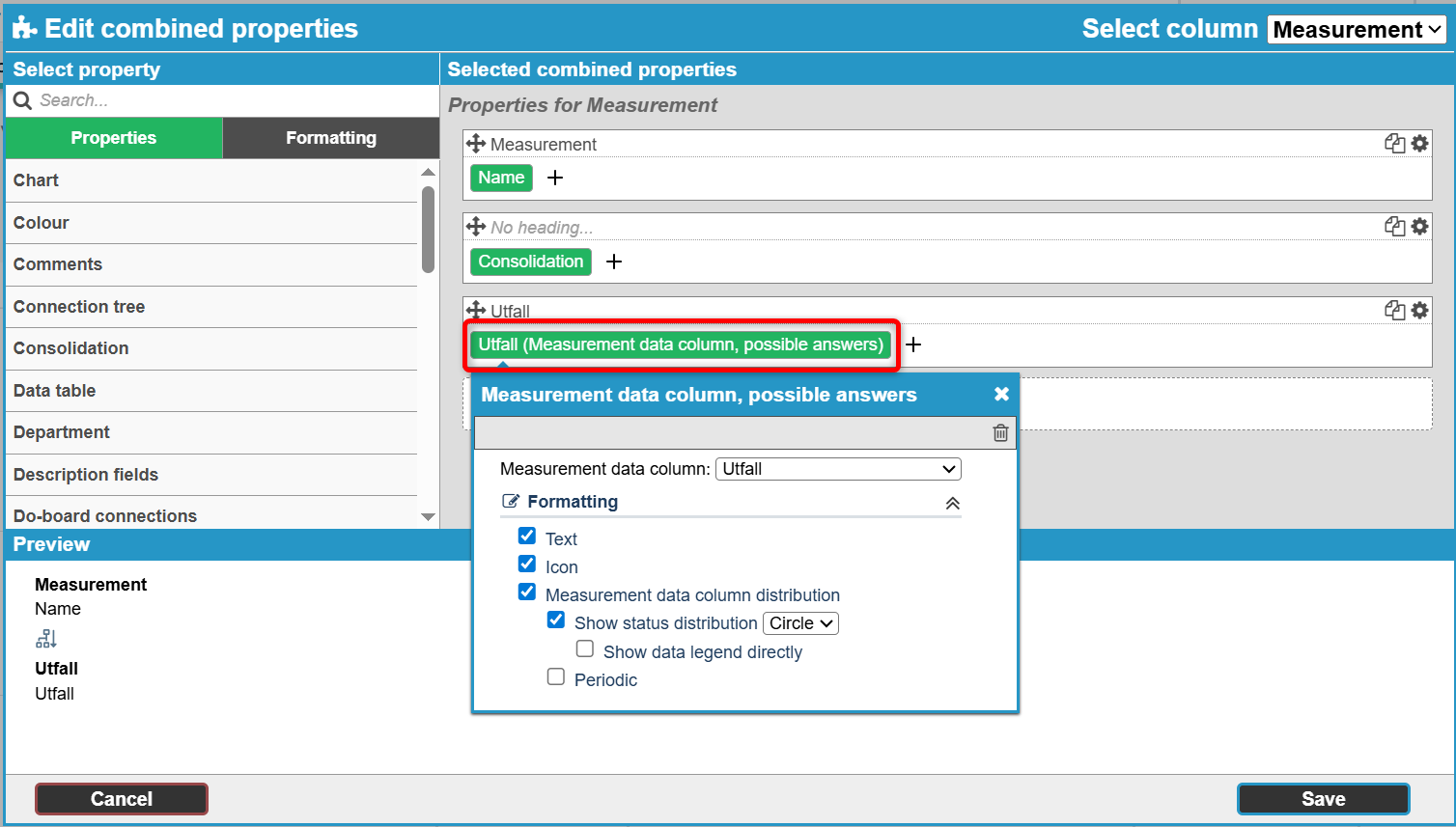
Task: Uncheck the Icon formatting checkbox
Action: point(527,564)
